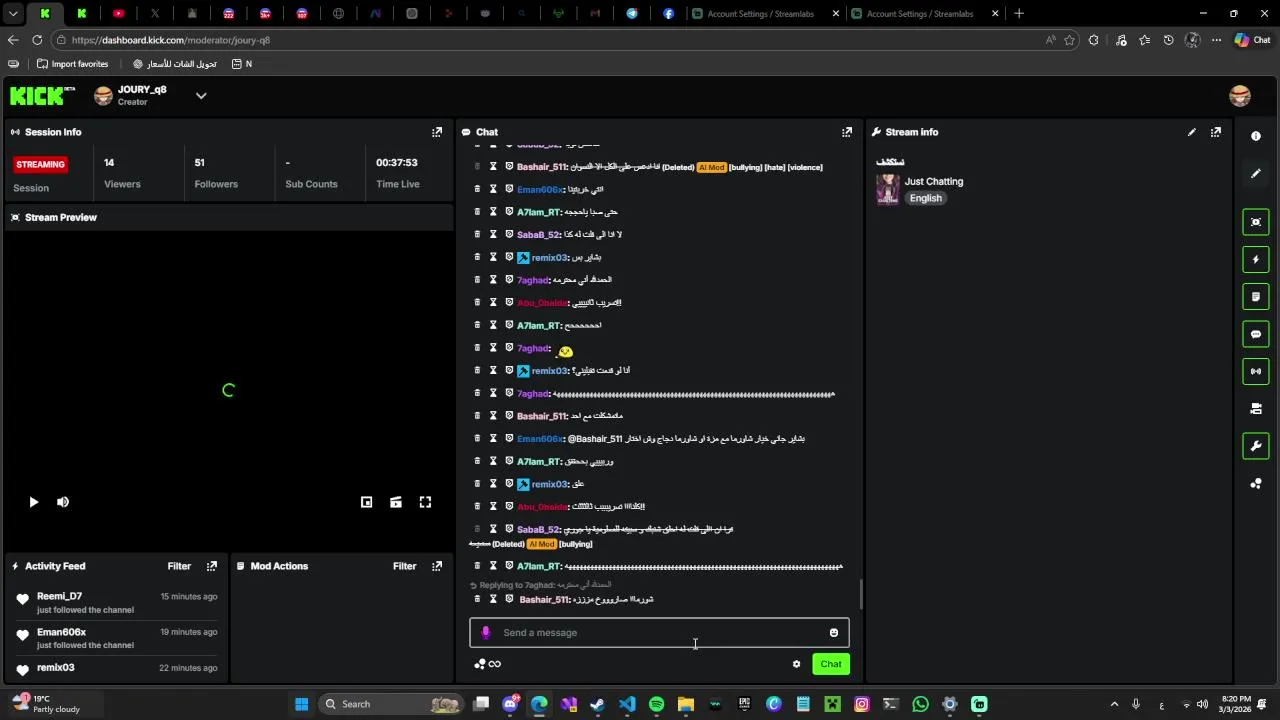Go back in the browser

tap(13, 40)
